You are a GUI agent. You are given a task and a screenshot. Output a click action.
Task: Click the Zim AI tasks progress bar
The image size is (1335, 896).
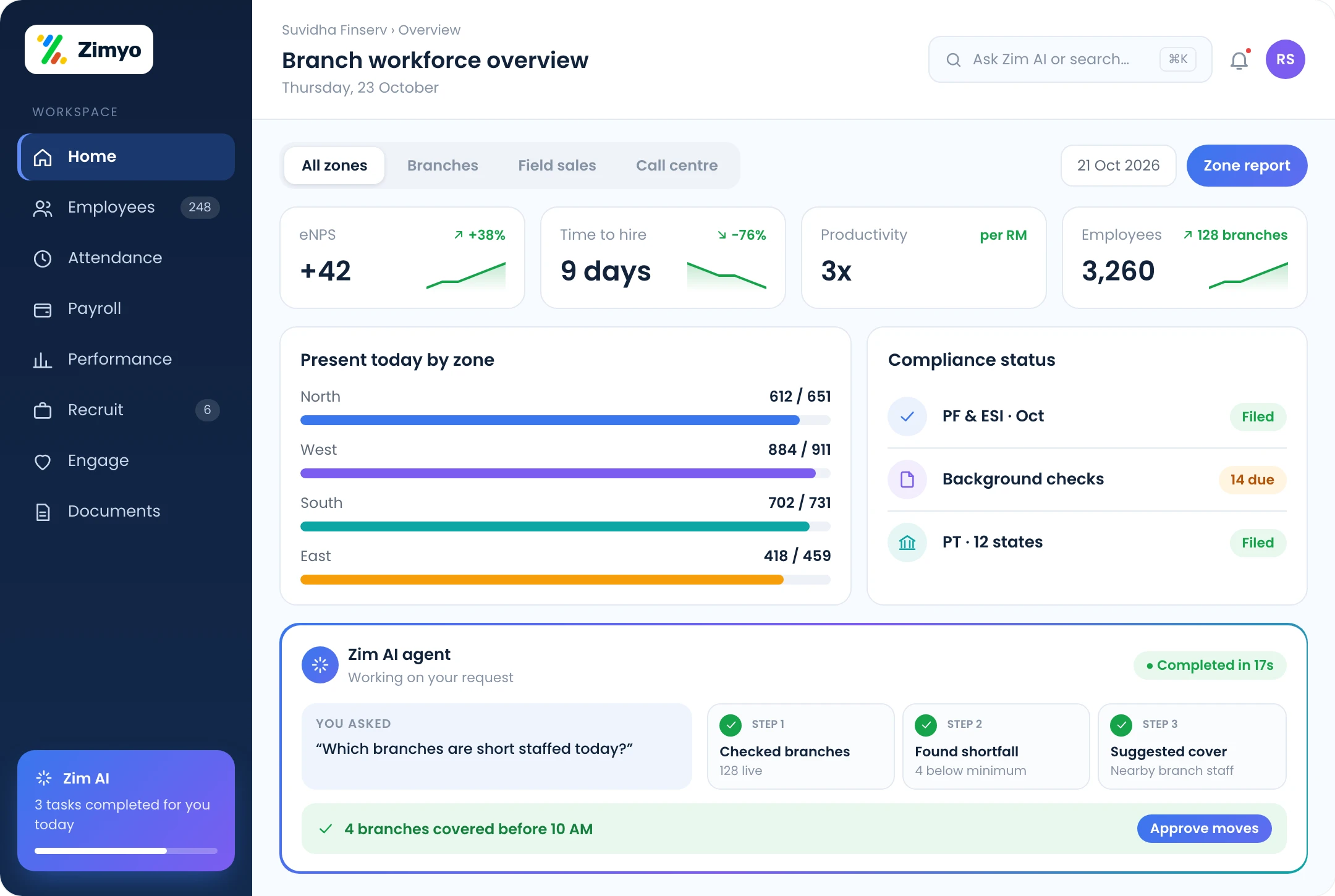[126, 851]
